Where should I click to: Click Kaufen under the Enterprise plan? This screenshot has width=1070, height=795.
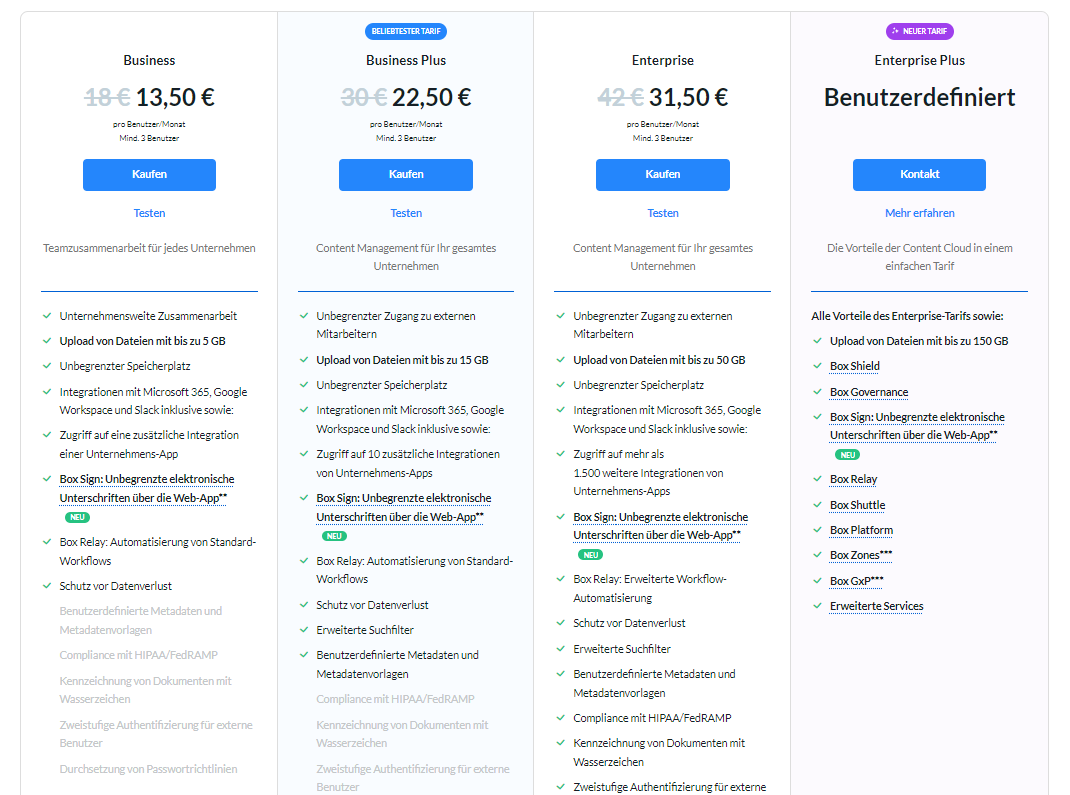pyautogui.click(x=662, y=174)
